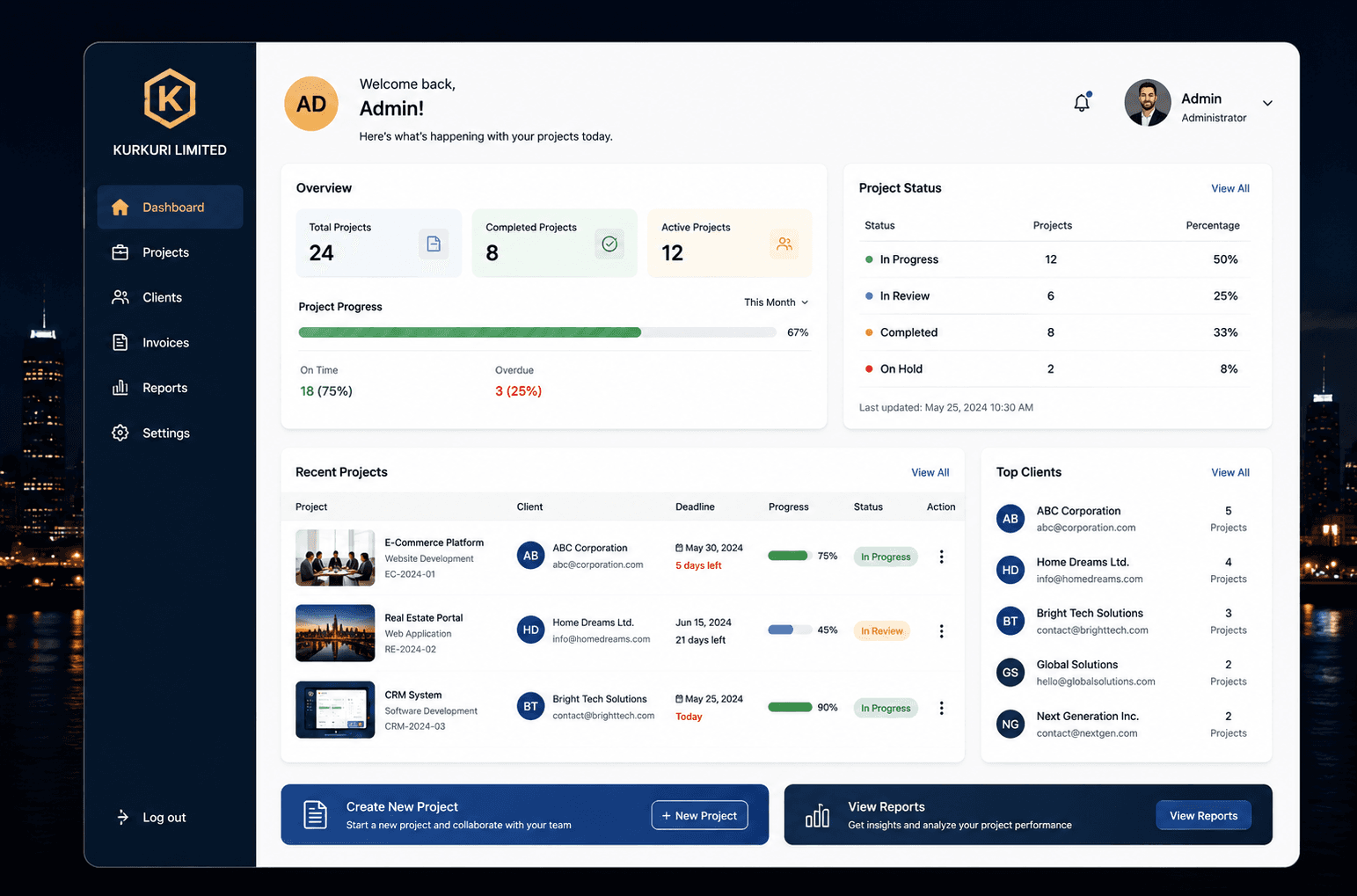Open the CRM System screen thumbnail
The image size is (1357, 896).
click(x=335, y=710)
